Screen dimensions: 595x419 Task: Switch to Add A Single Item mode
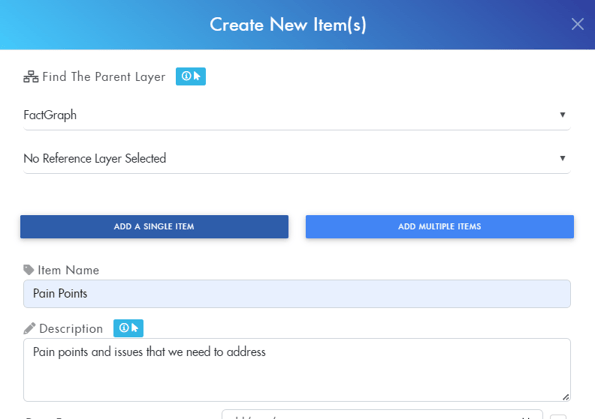coord(154,227)
